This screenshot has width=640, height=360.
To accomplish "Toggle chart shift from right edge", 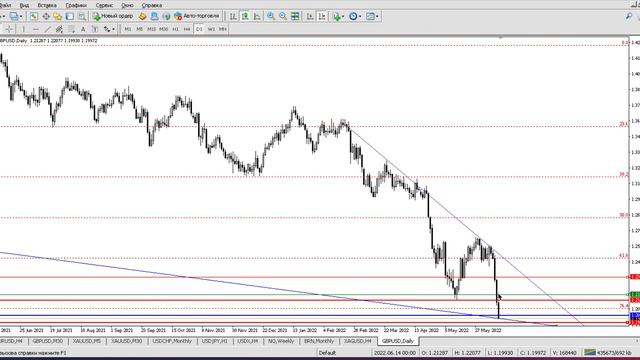I will 322,16.
